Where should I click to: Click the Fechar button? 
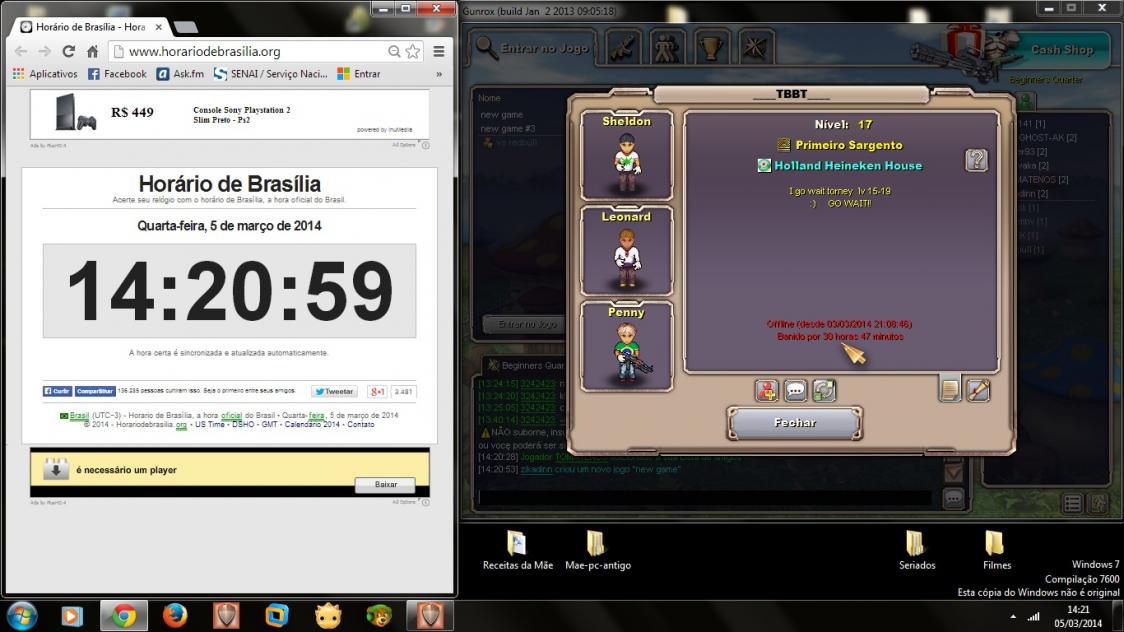pyautogui.click(x=795, y=423)
